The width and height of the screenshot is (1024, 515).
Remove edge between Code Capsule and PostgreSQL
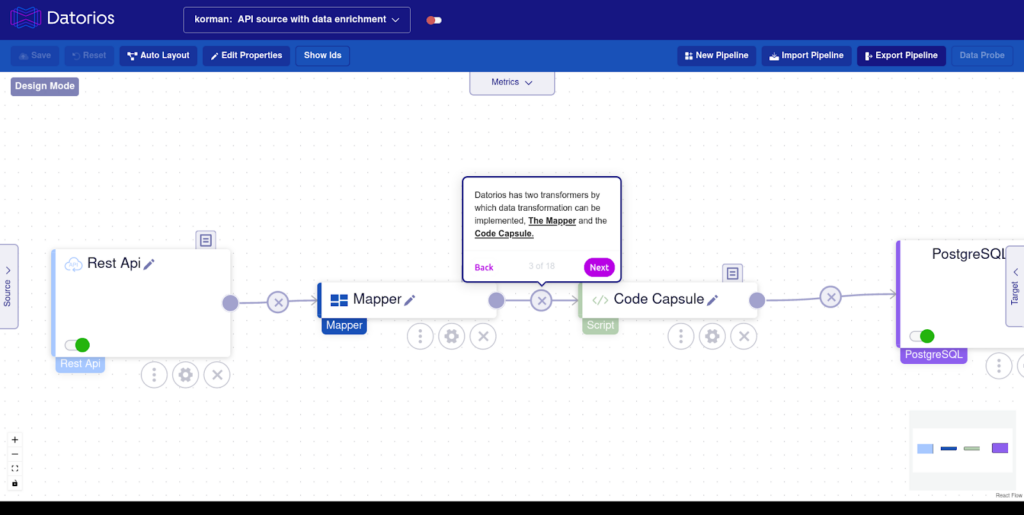831,298
